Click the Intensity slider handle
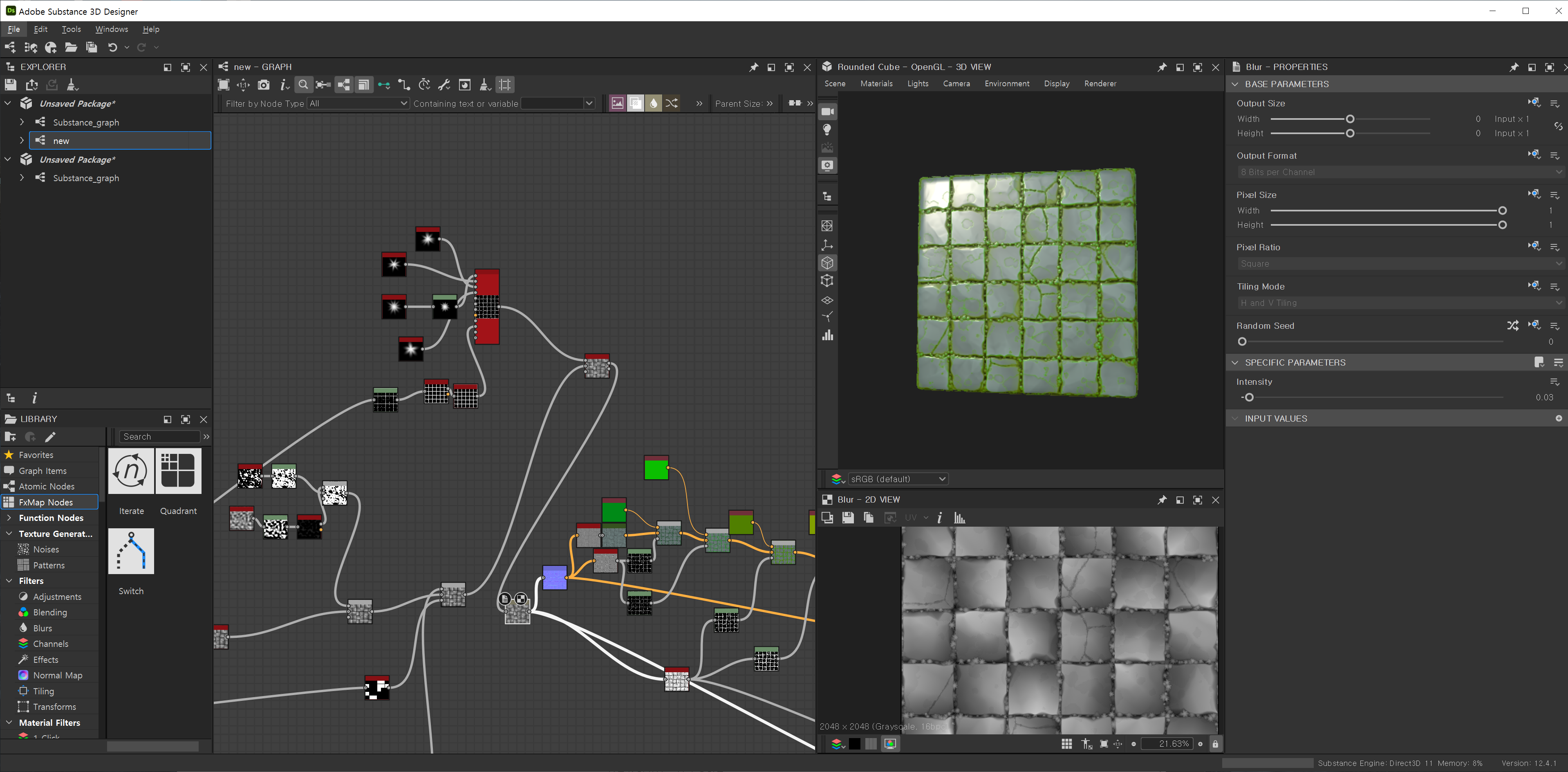The image size is (1568, 772). pos(1249,397)
